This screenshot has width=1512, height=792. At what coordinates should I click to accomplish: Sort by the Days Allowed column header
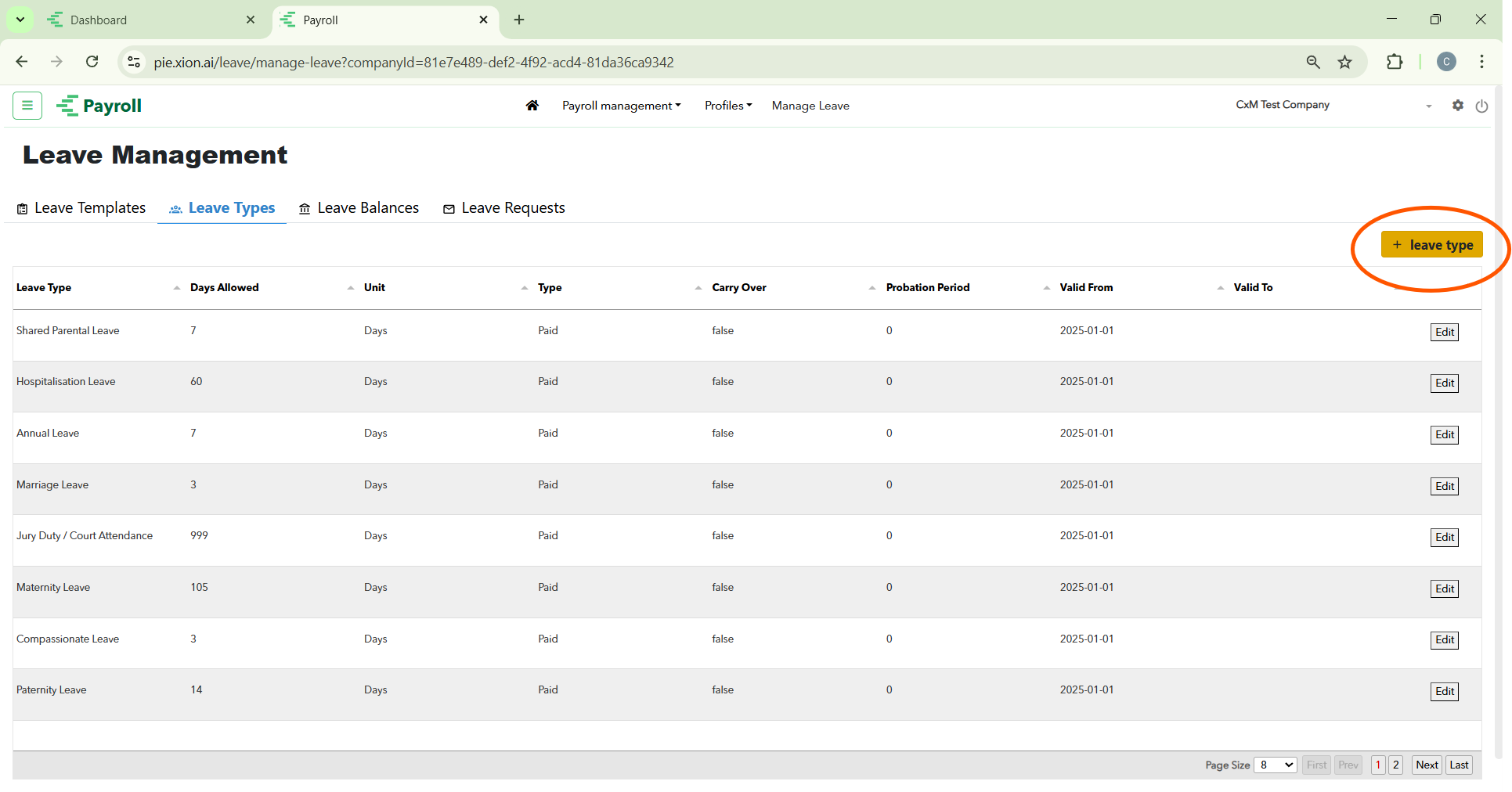pyautogui.click(x=225, y=288)
